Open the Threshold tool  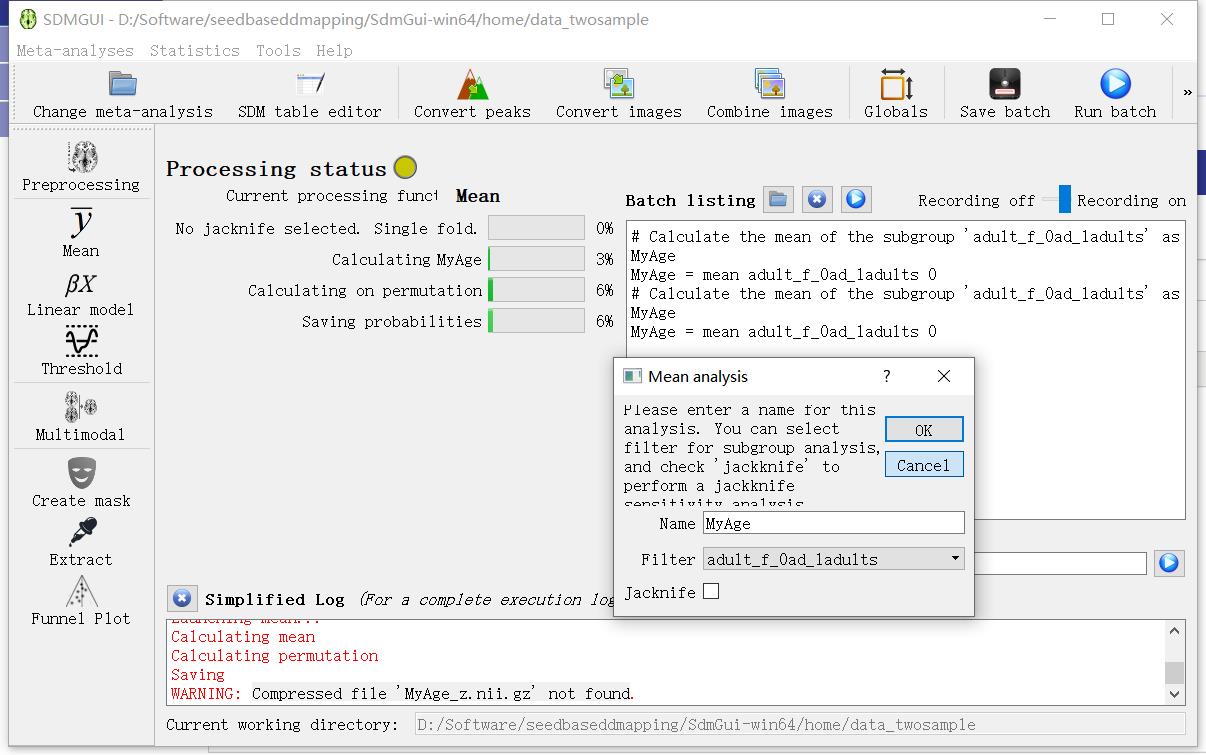point(81,351)
